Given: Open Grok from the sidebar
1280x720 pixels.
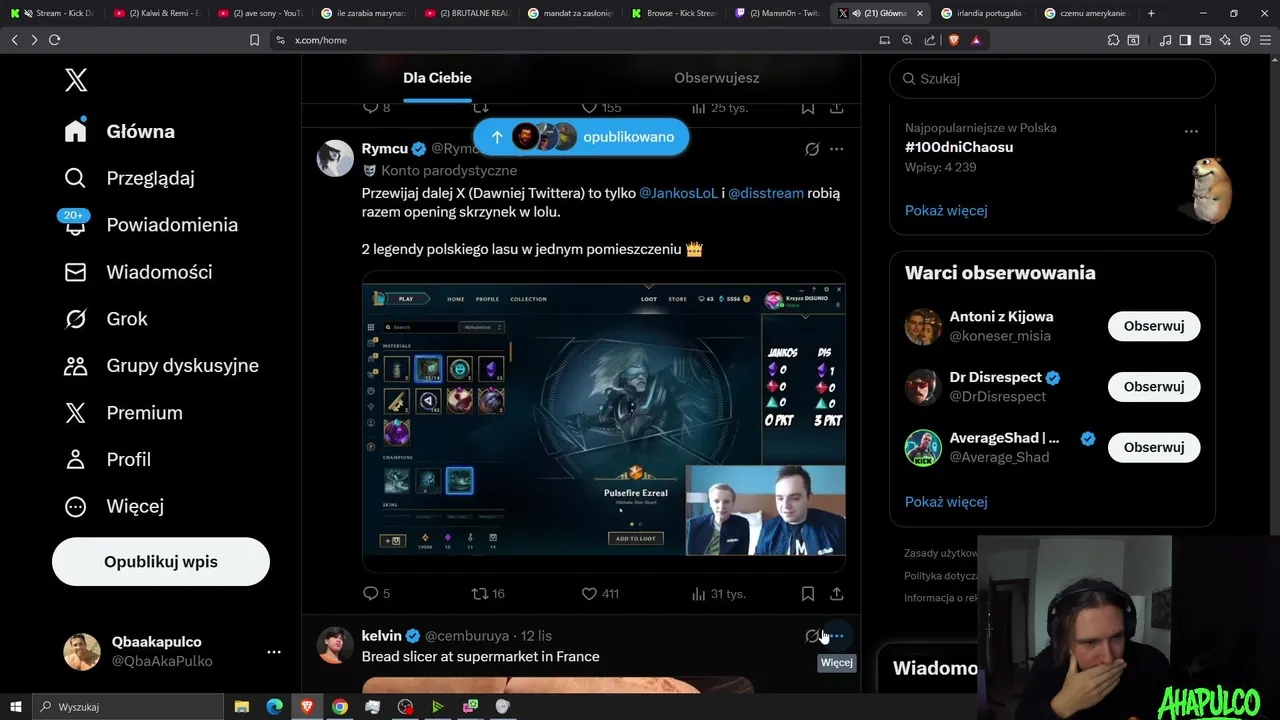Looking at the screenshot, I should 106,319.
